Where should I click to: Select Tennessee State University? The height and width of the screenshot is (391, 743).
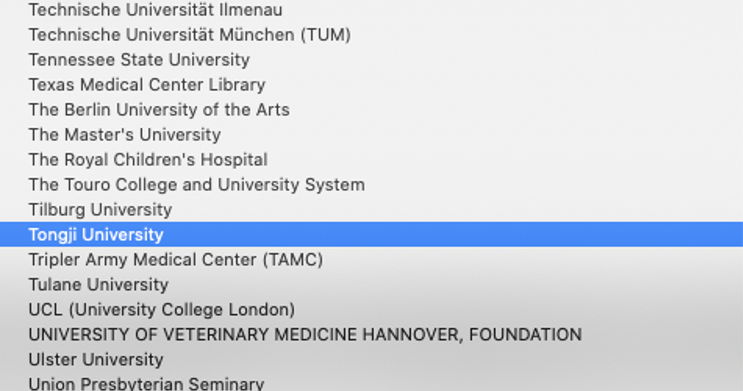pyautogui.click(x=372, y=60)
